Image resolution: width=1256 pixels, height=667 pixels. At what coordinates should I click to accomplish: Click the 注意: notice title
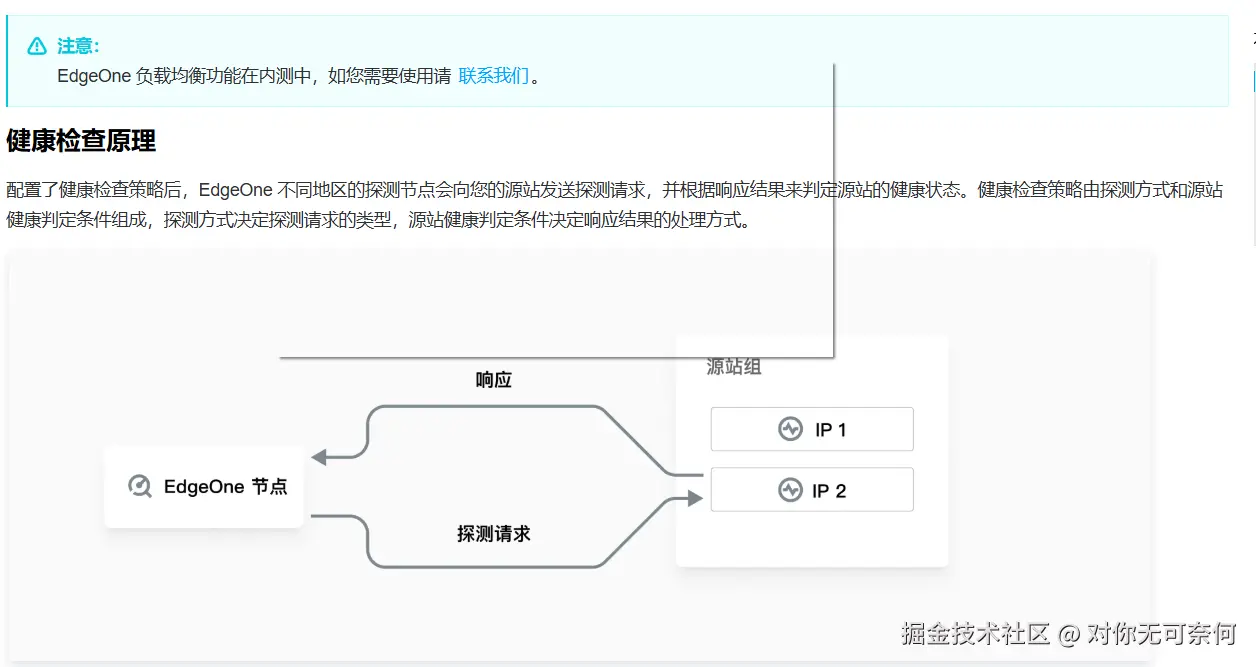click(78, 47)
